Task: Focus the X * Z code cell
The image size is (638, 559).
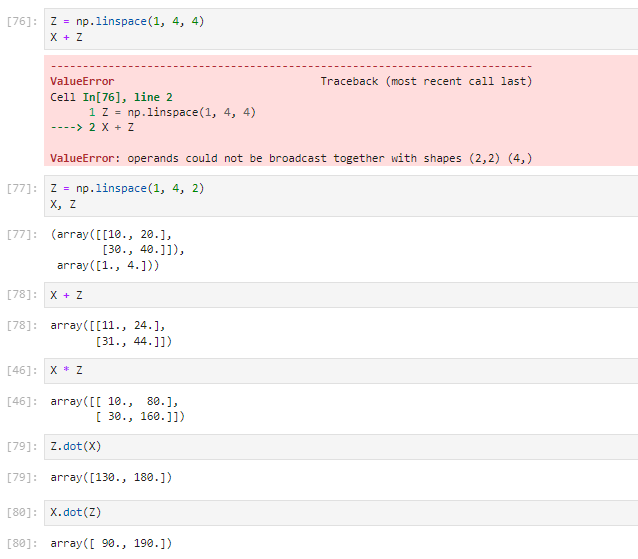Action: [x=341, y=371]
